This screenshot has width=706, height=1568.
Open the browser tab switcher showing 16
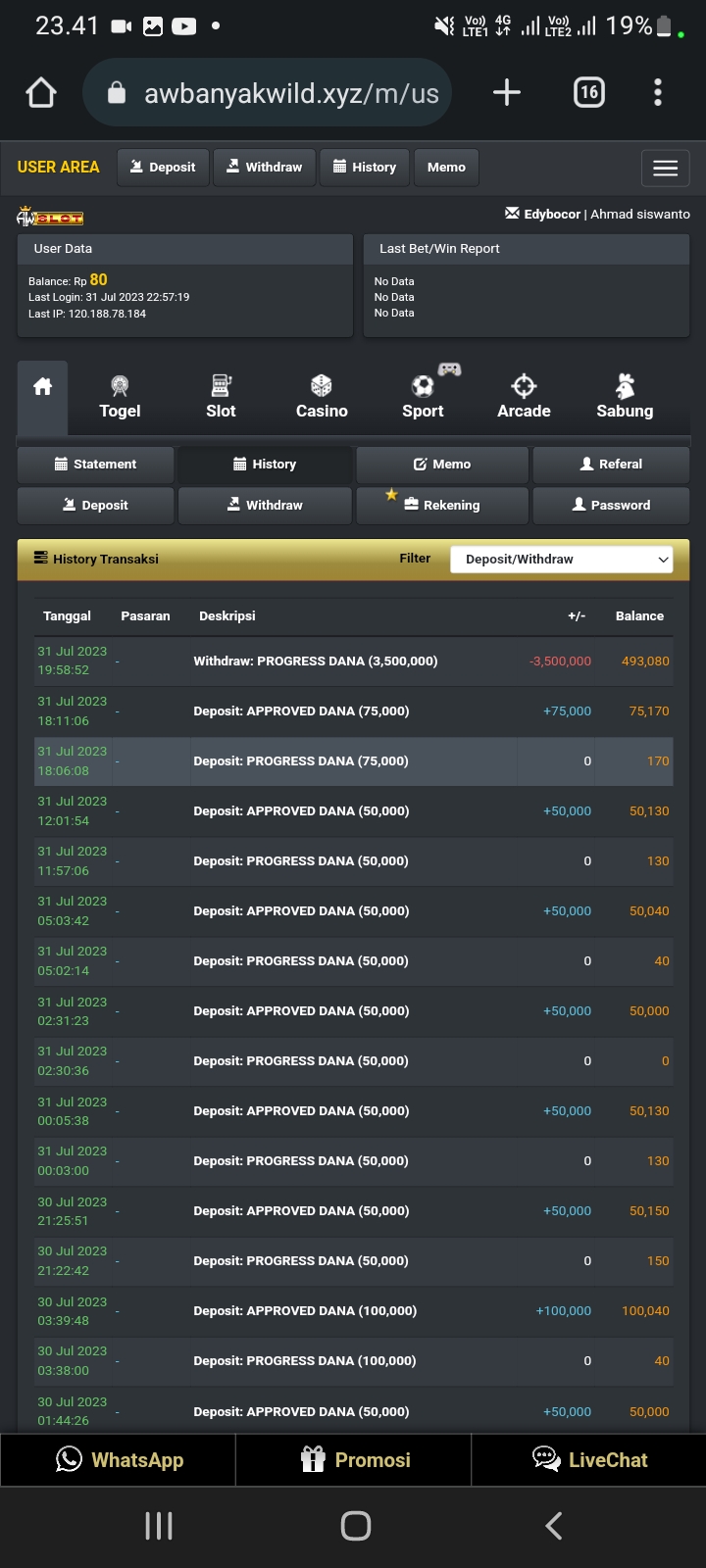(x=588, y=93)
